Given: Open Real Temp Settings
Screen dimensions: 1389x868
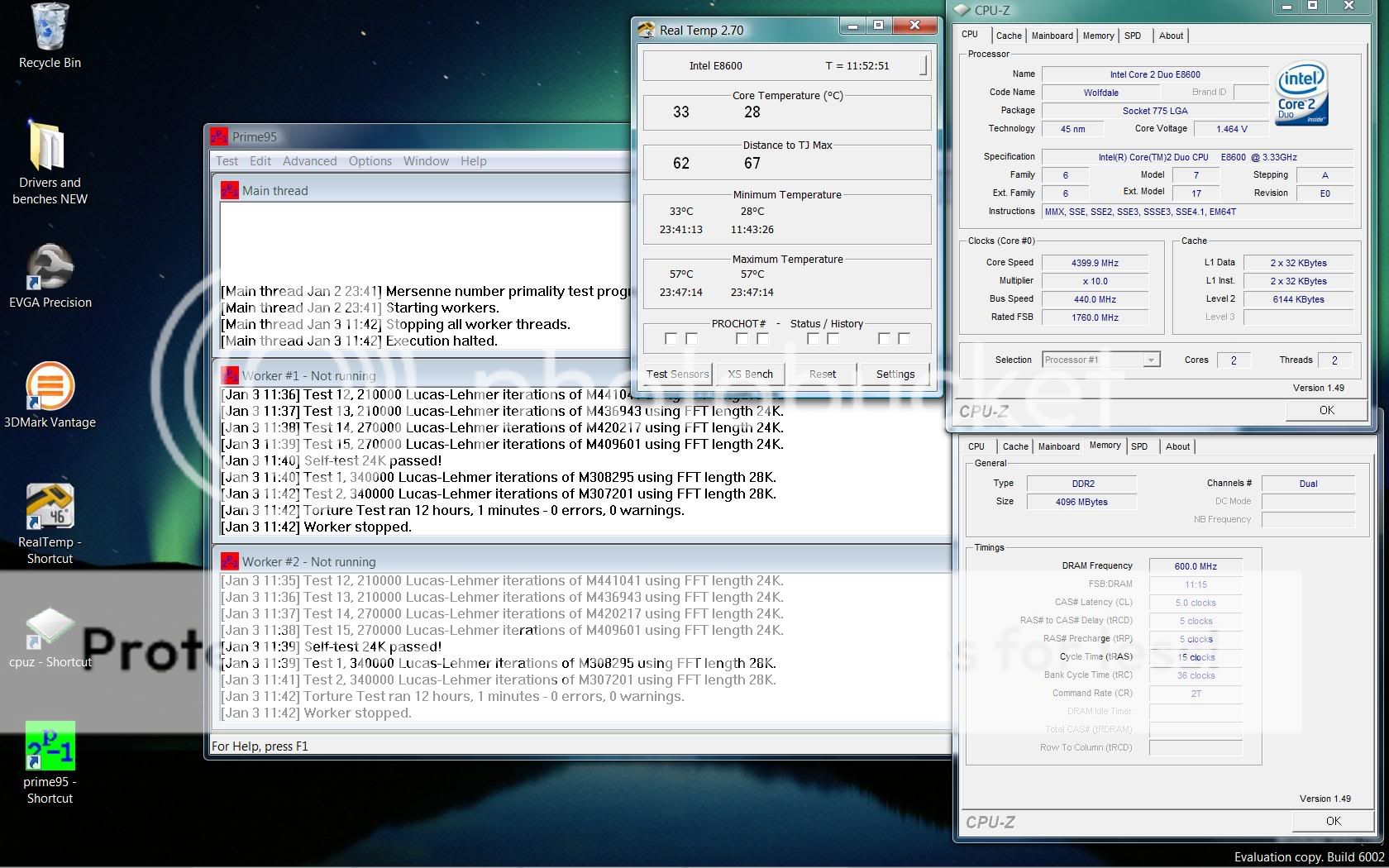Looking at the screenshot, I should click(x=895, y=374).
